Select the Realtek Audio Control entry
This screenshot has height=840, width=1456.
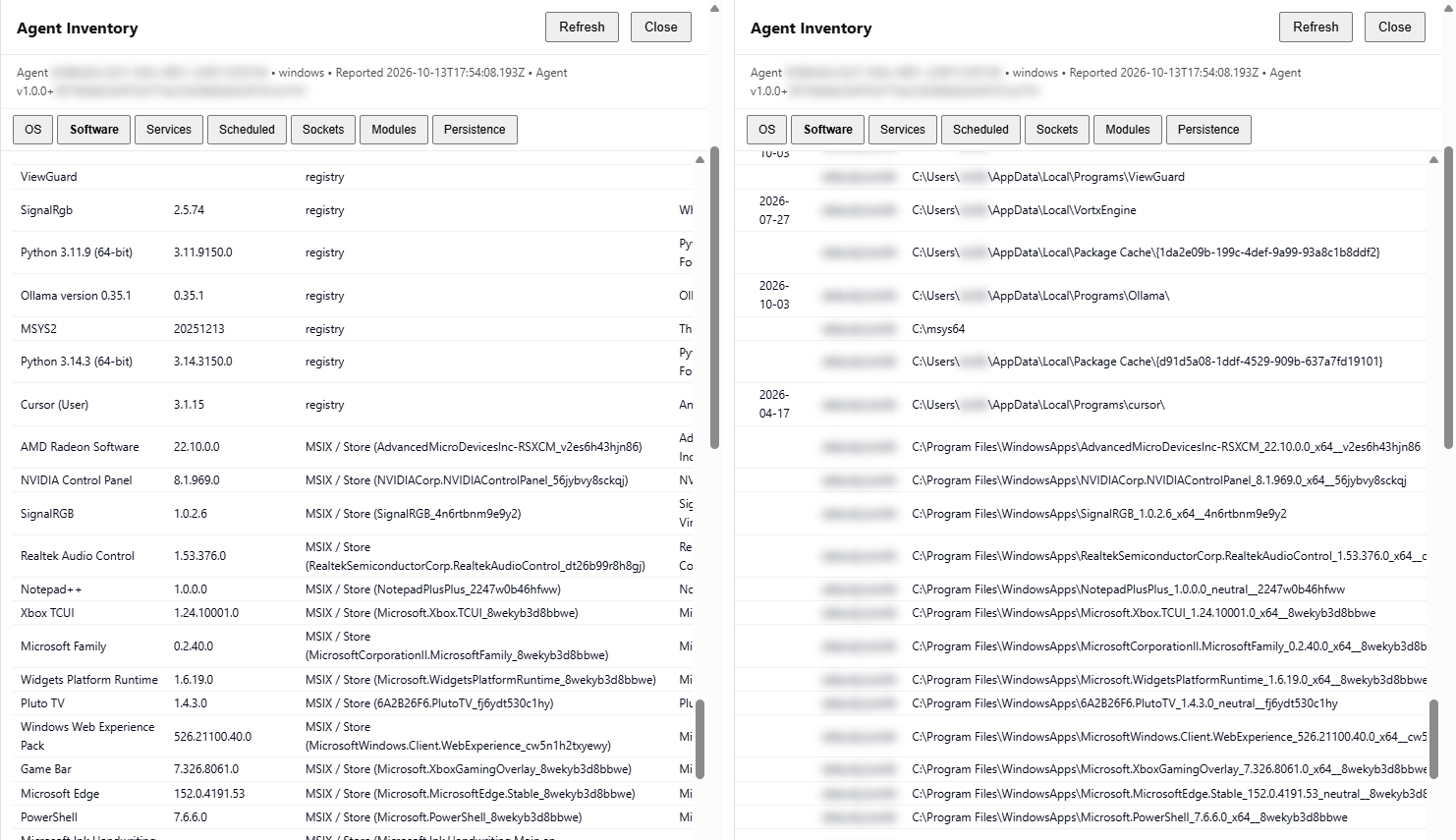coord(78,556)
